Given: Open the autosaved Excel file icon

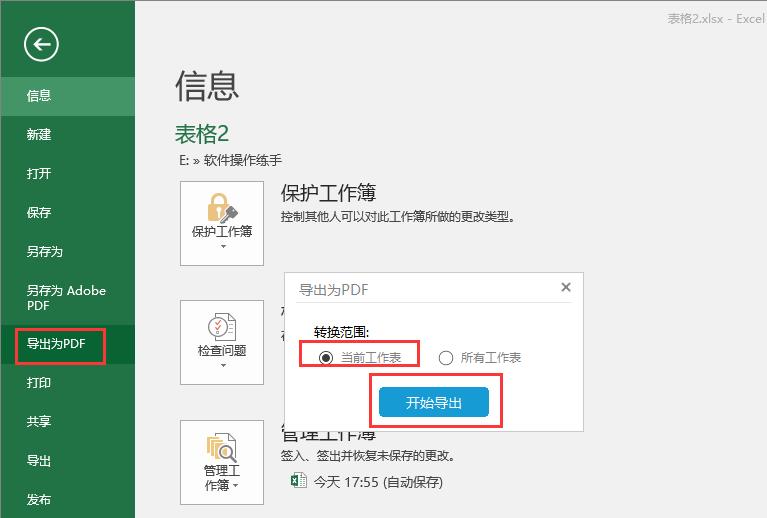Looking at the screenshot, I should (297, 482).
